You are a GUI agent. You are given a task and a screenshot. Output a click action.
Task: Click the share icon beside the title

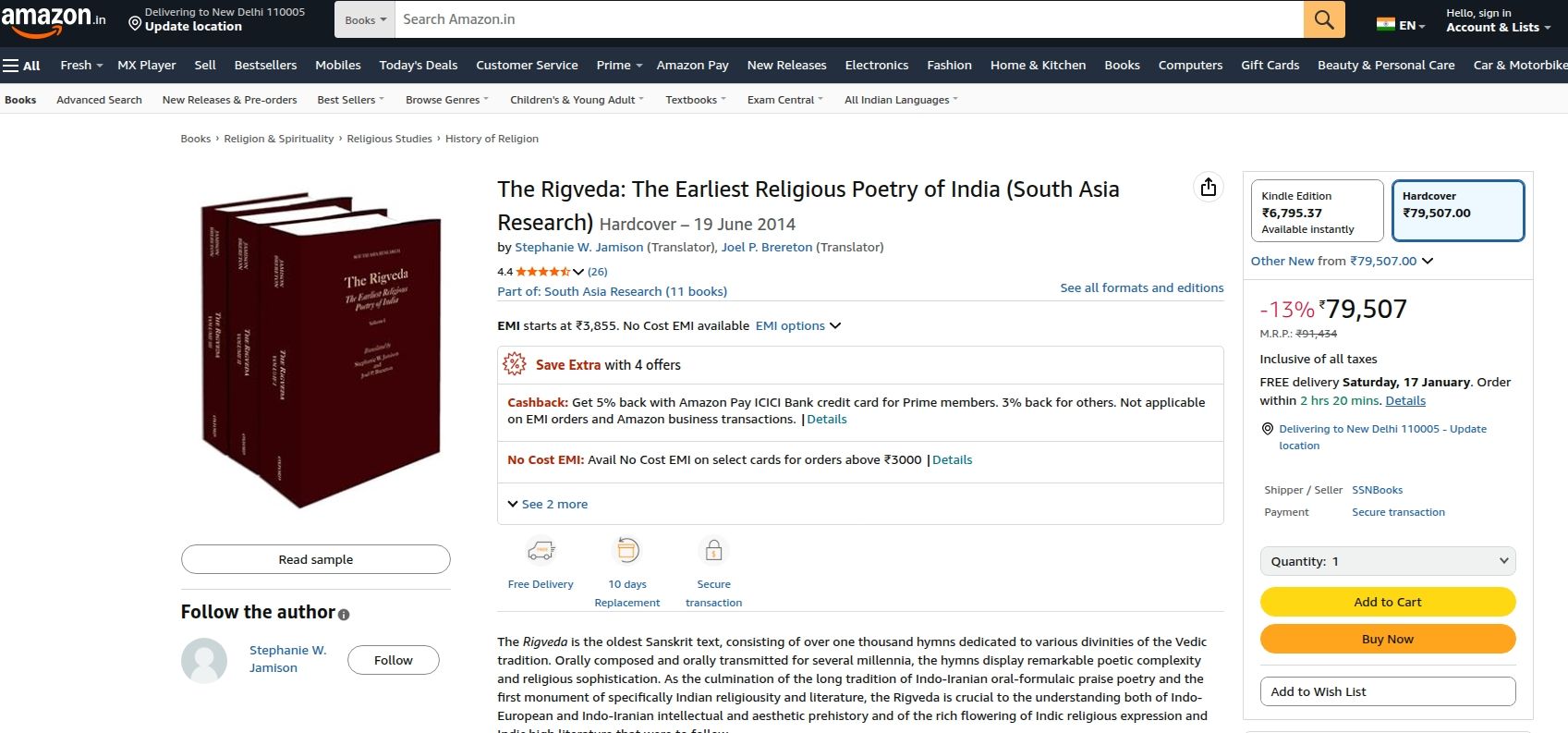(1208, 188)
